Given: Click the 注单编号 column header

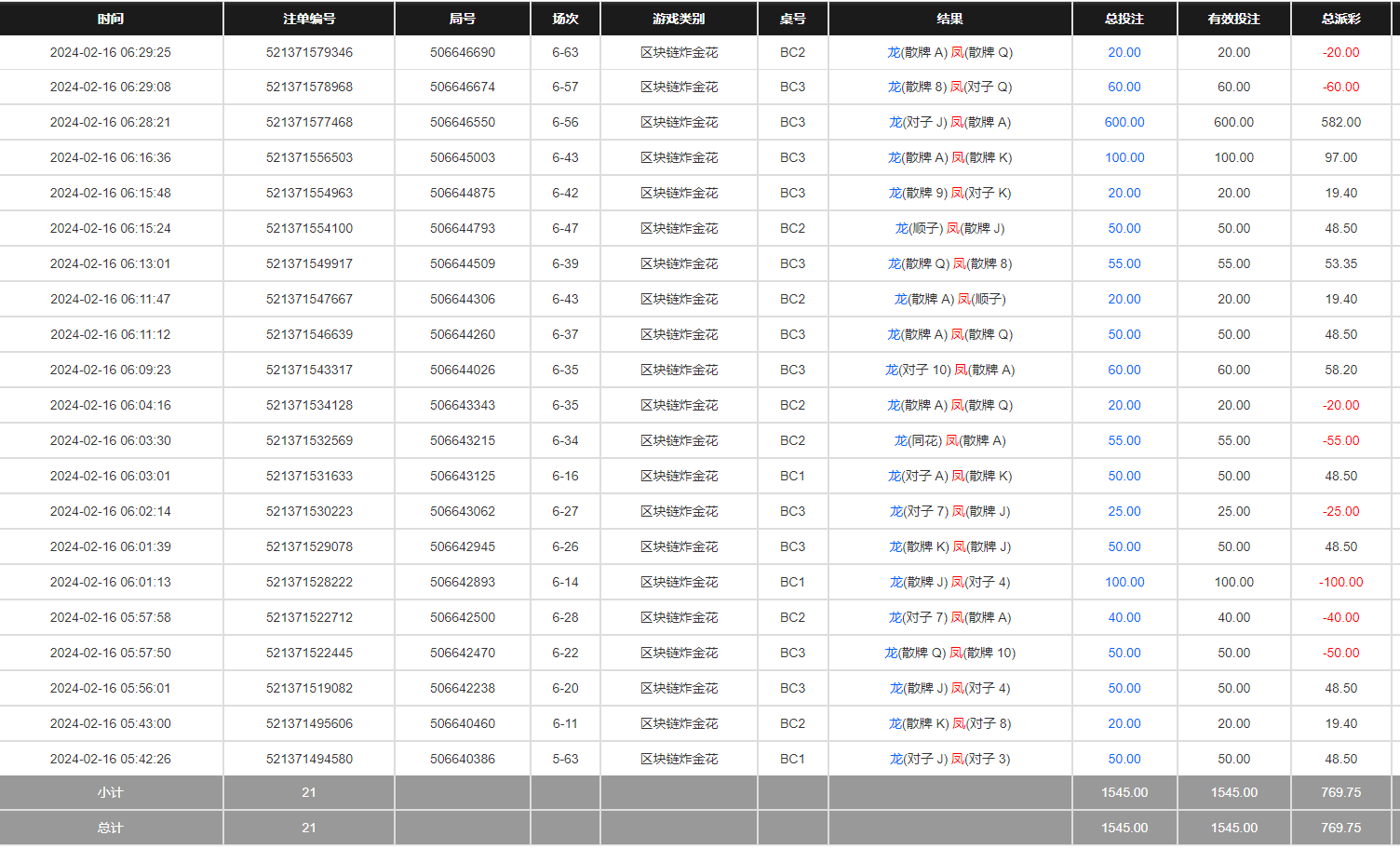Looking at the screenshot, I should (309, 19).
